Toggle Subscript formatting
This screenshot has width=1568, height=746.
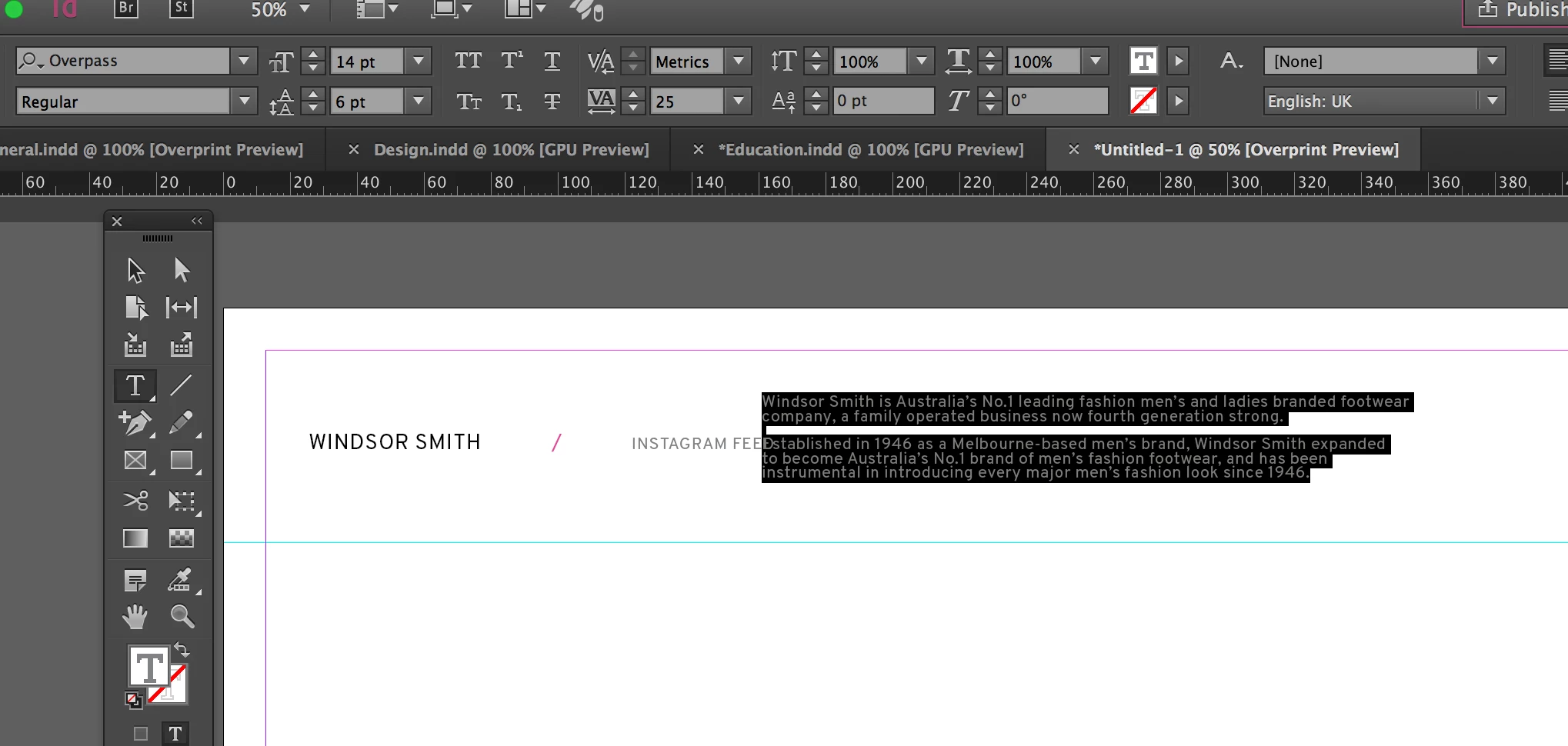tap(512, 102)
